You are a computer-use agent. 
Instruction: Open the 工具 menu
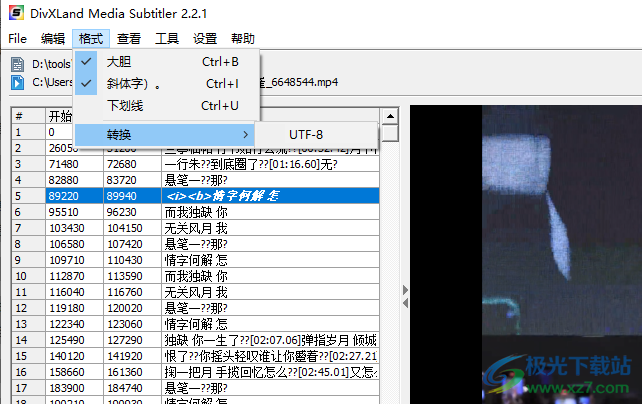[167, 38]
